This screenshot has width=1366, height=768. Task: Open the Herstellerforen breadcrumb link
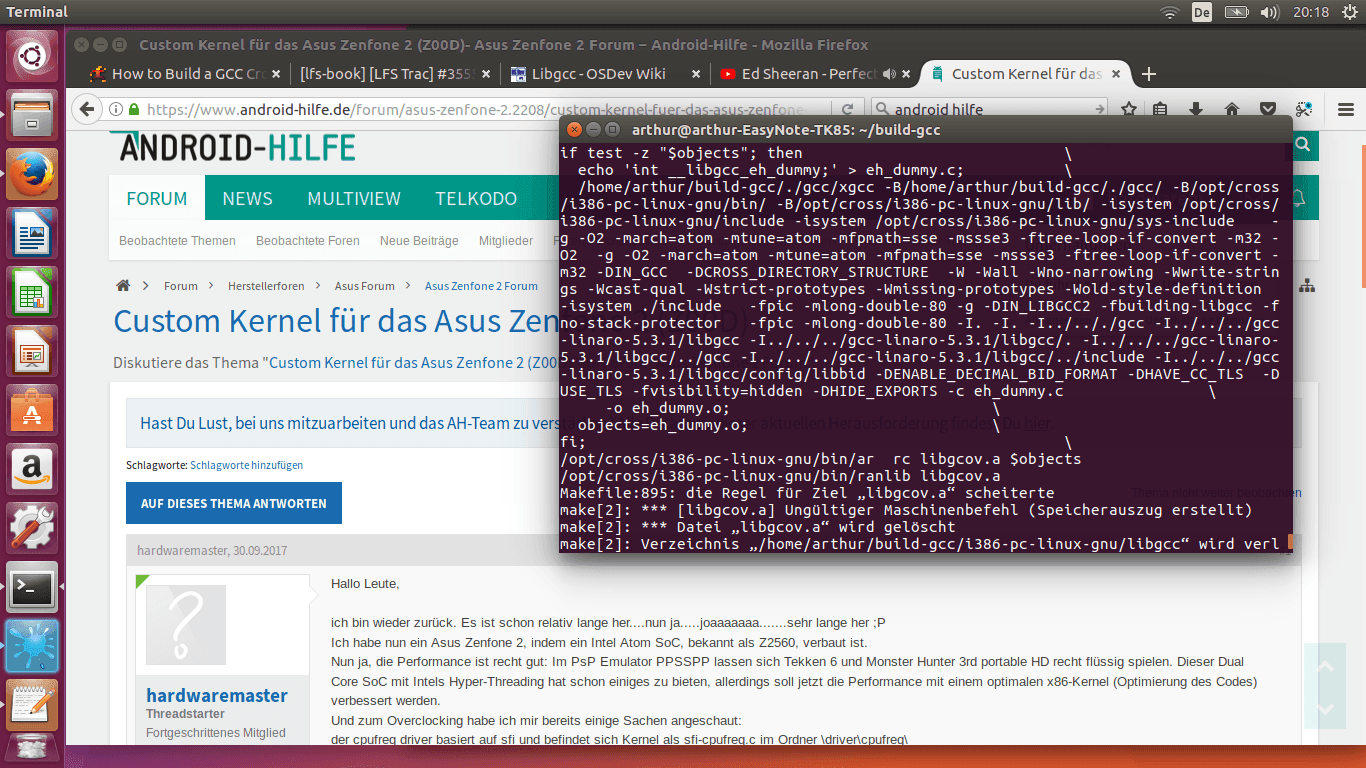tap(266, 286)
